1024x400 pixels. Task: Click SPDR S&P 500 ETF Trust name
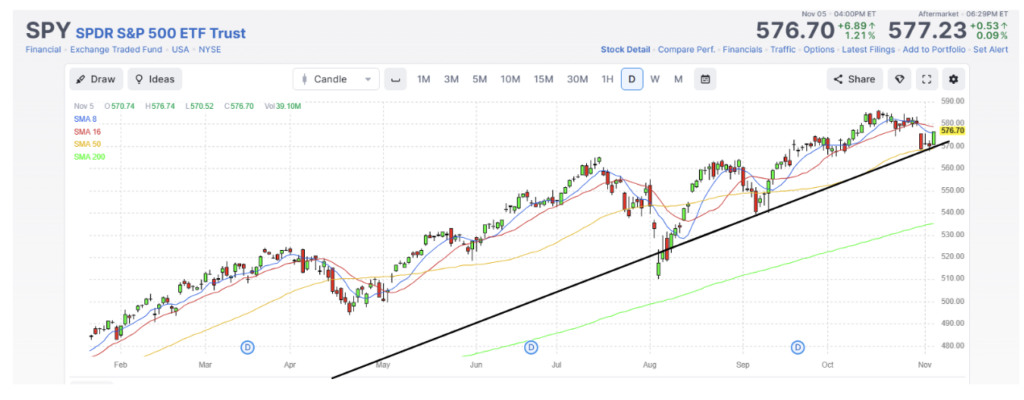[161, 33]
